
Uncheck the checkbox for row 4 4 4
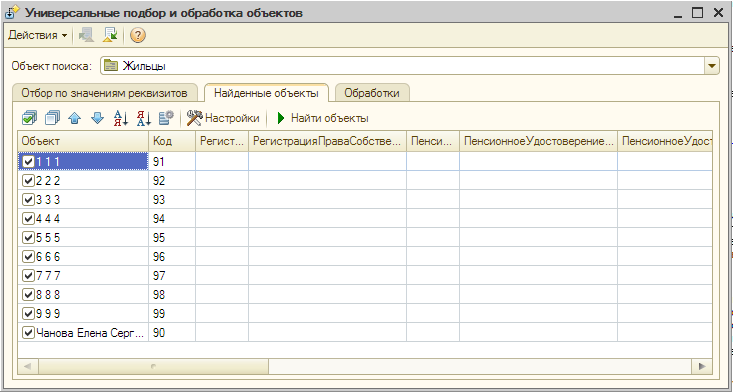point(29,219)
